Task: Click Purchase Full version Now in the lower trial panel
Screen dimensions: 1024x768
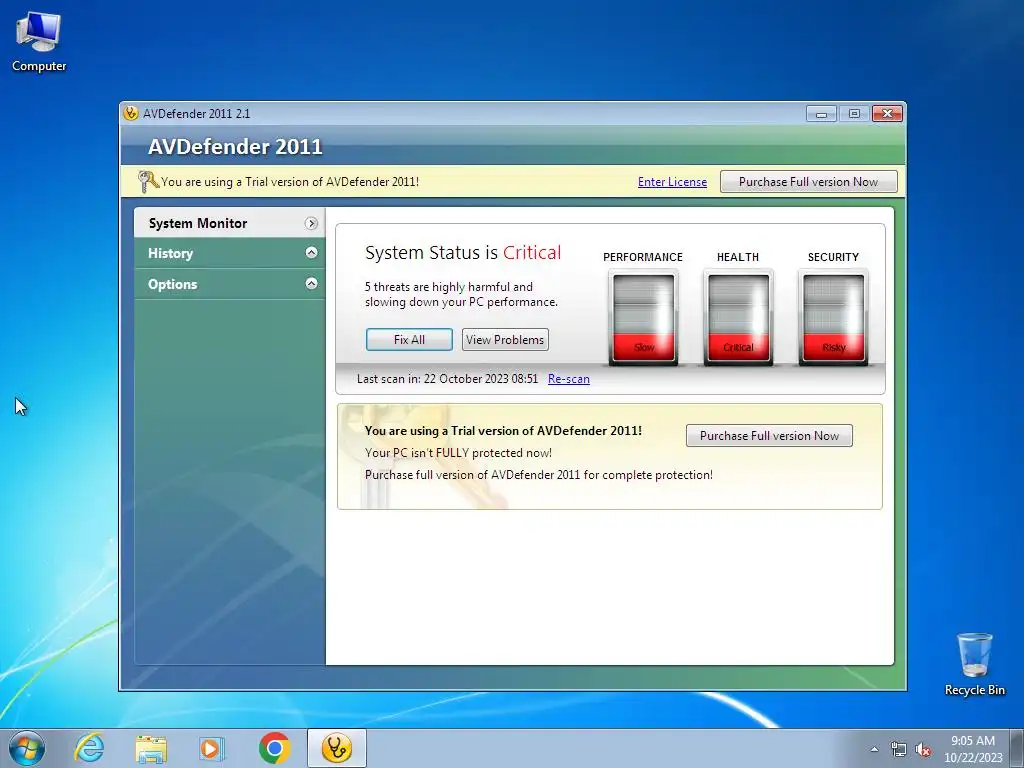Action: coord(769,436)
